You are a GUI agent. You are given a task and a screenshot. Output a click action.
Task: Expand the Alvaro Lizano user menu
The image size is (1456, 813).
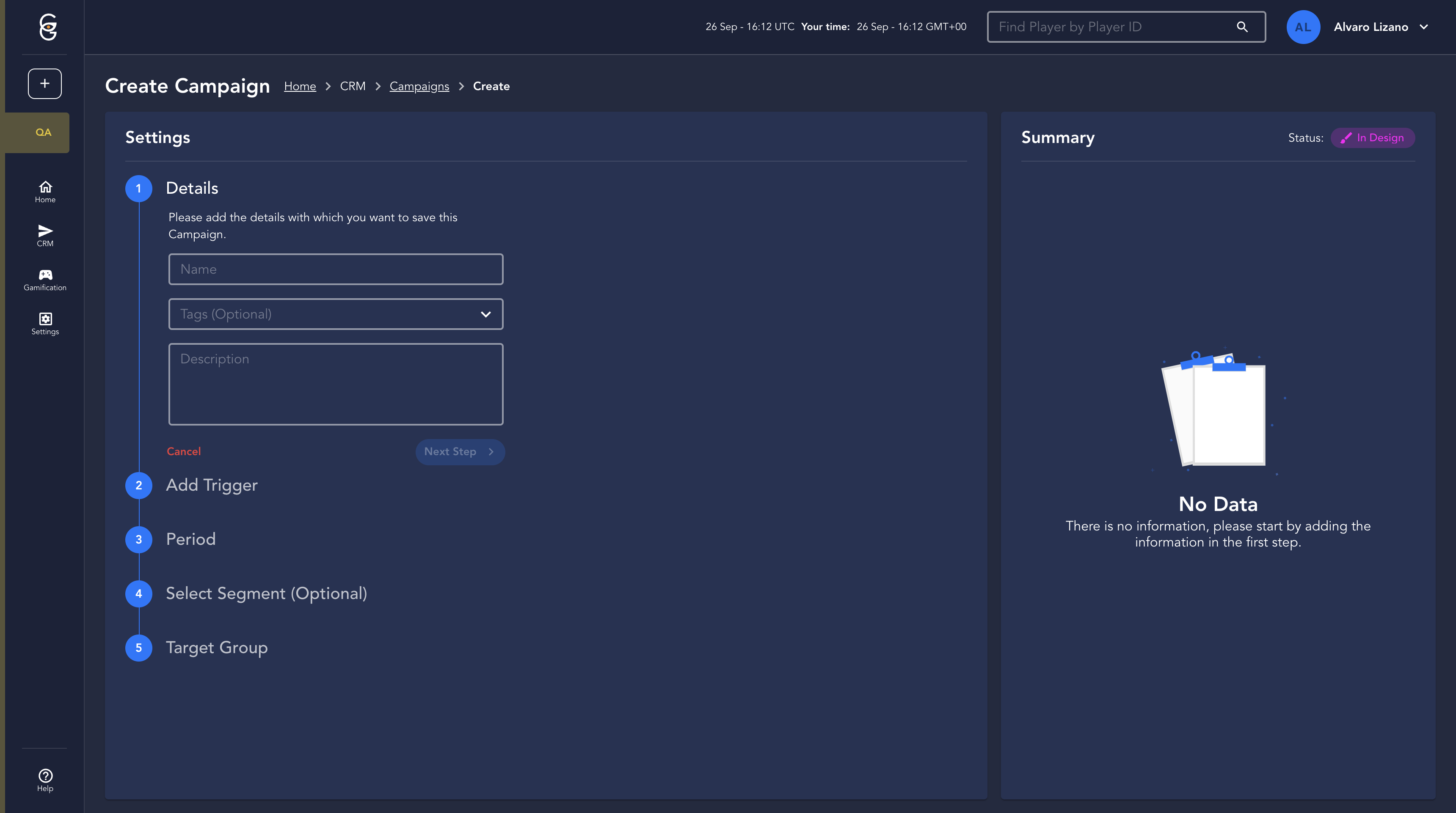[x=1424, y=27]
